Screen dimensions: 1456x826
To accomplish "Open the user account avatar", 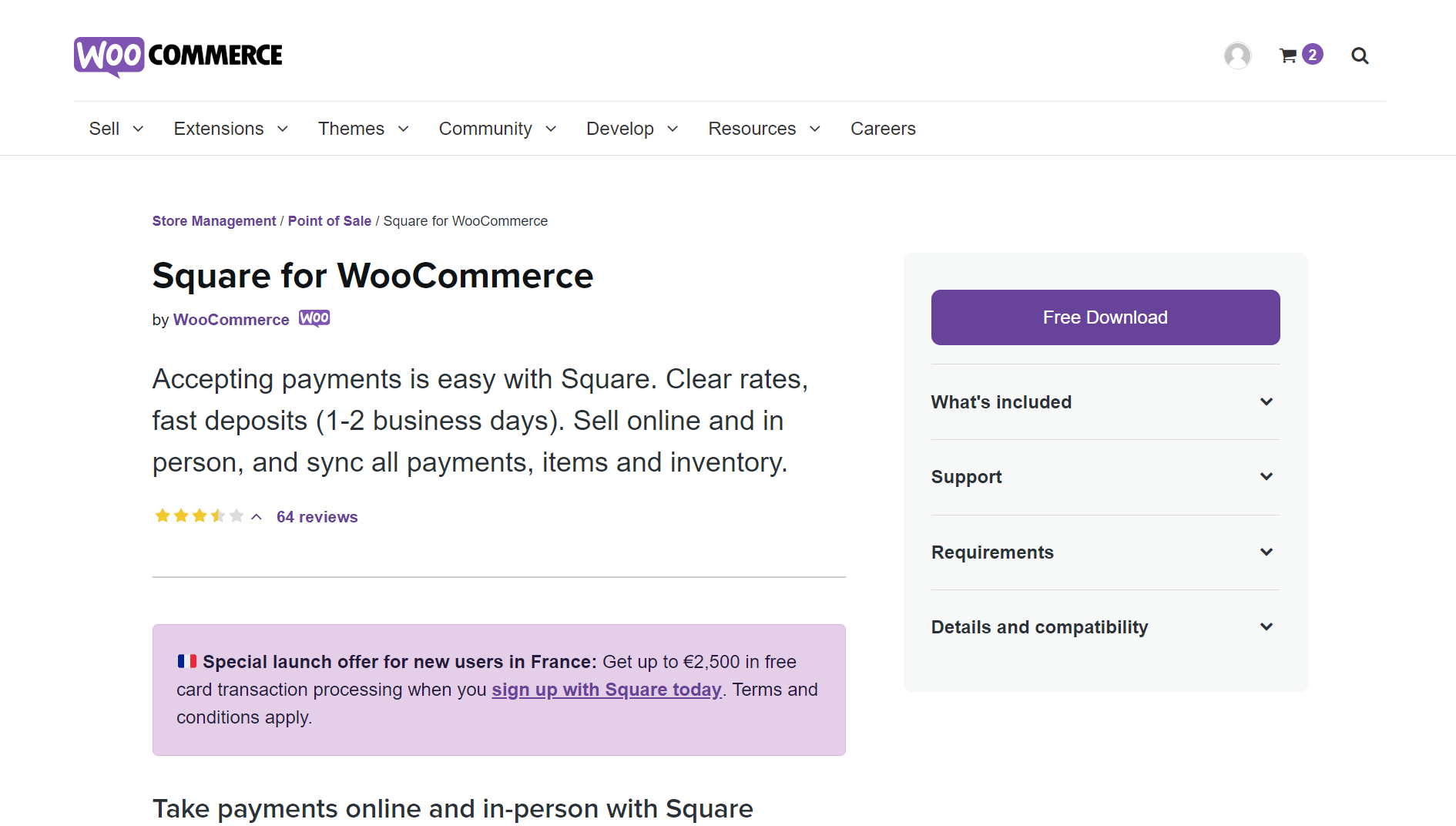I will [1237, 55].
